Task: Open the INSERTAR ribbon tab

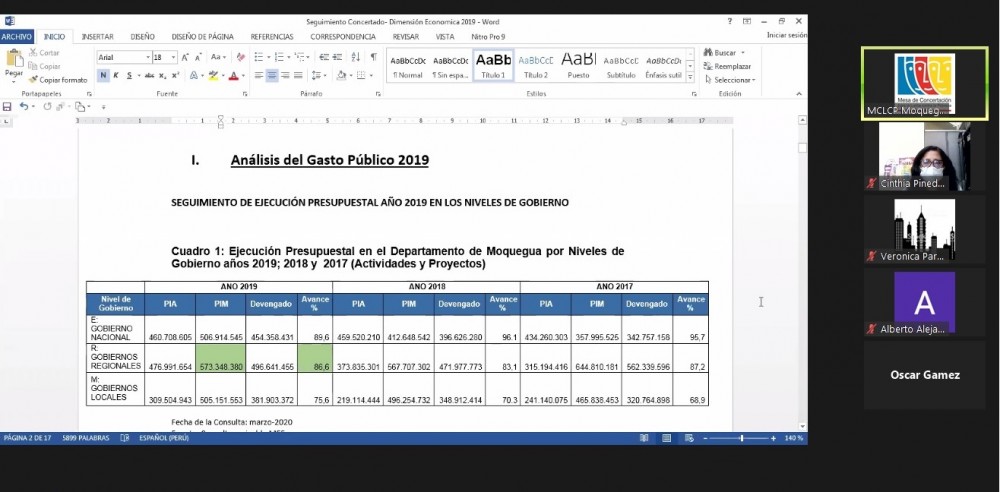Action: tap(97, 36)
